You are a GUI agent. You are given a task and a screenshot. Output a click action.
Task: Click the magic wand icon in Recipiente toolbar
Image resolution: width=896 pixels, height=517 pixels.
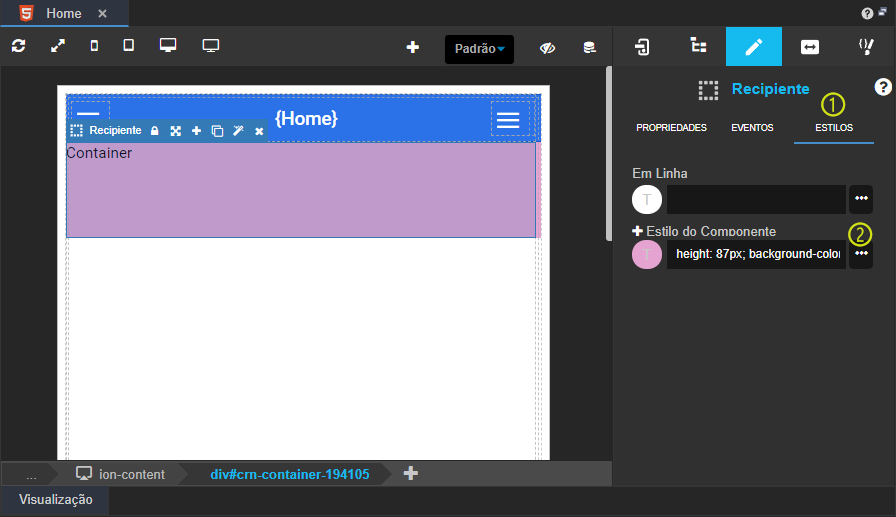238,131
